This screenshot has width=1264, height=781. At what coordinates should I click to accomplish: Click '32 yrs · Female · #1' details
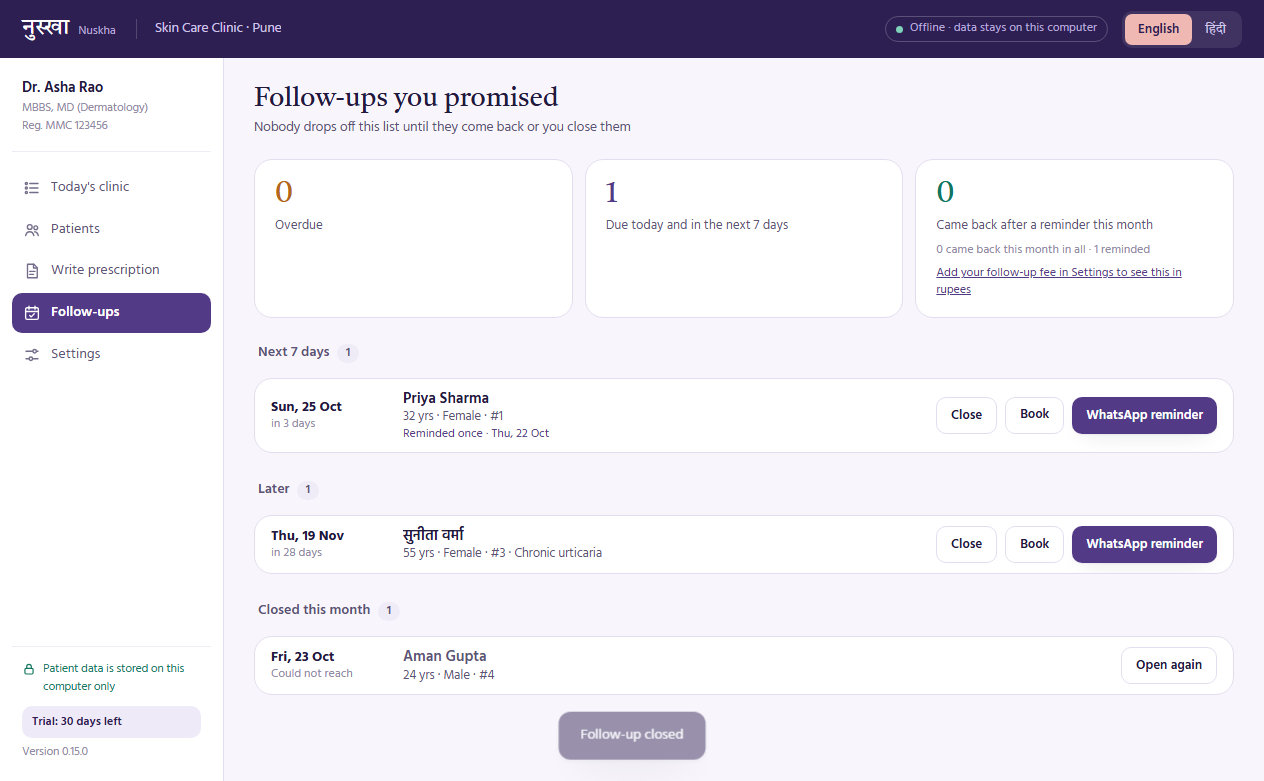[x=453, y=416]
